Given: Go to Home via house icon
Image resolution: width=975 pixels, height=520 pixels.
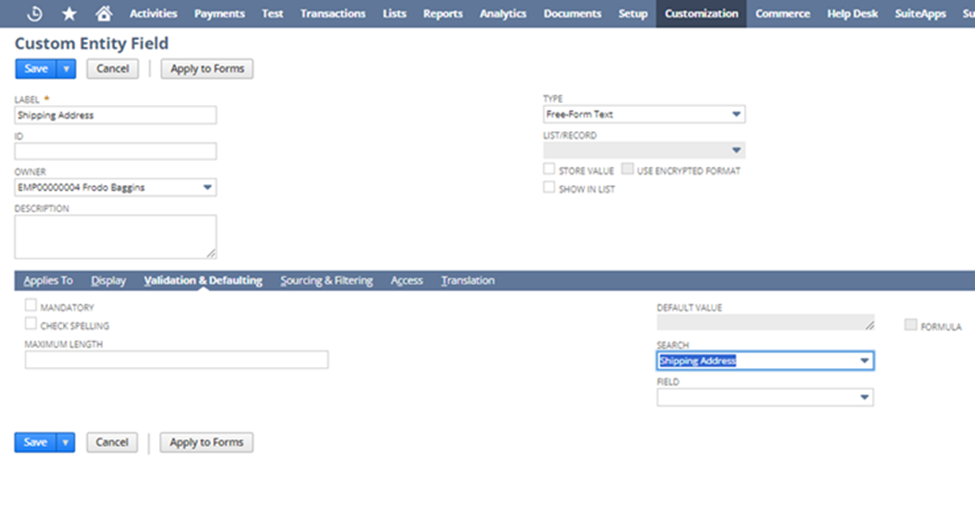Looking at the screenshot, I should 103,13.
